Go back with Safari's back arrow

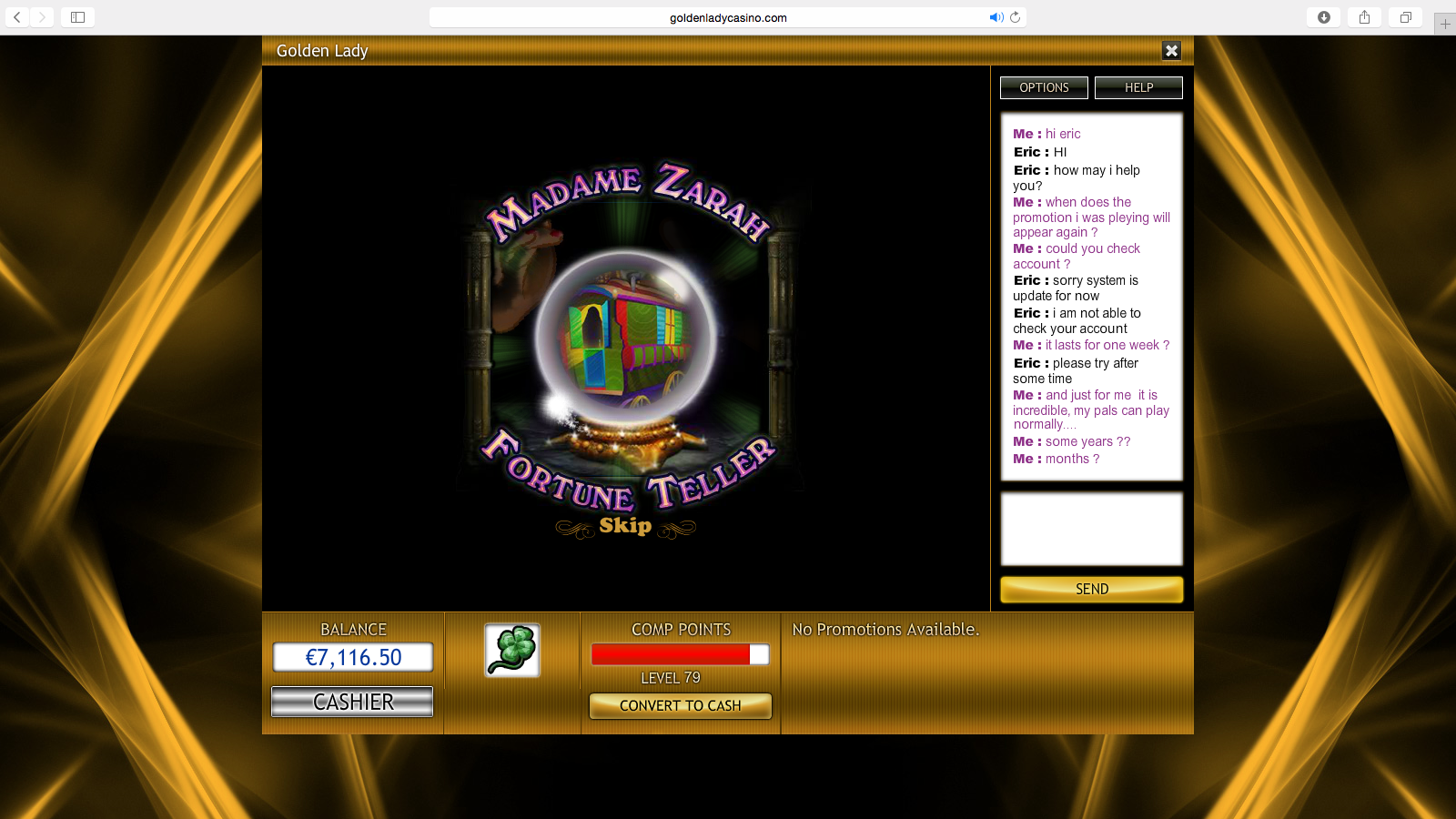tap(16, 17)
